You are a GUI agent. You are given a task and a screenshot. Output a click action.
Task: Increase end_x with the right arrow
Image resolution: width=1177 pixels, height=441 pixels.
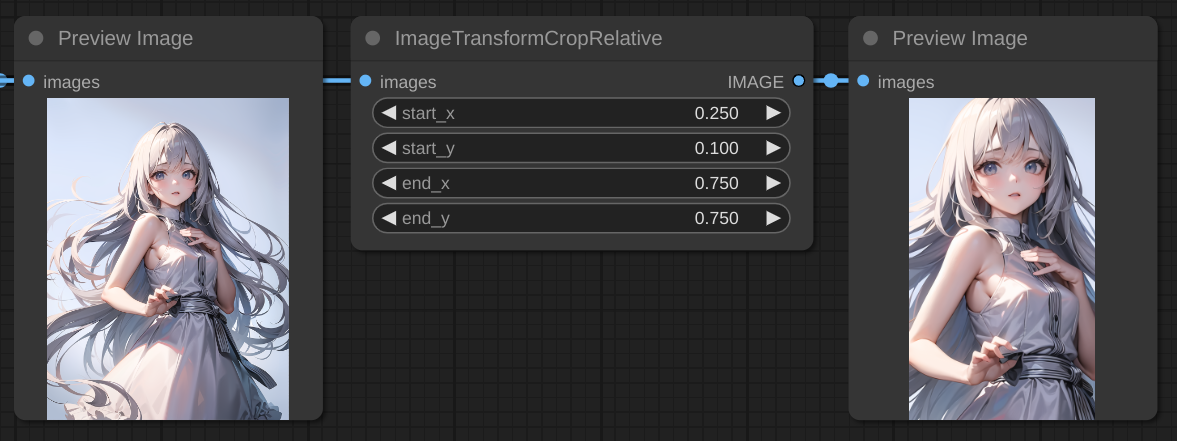click(x=773, y=183)
